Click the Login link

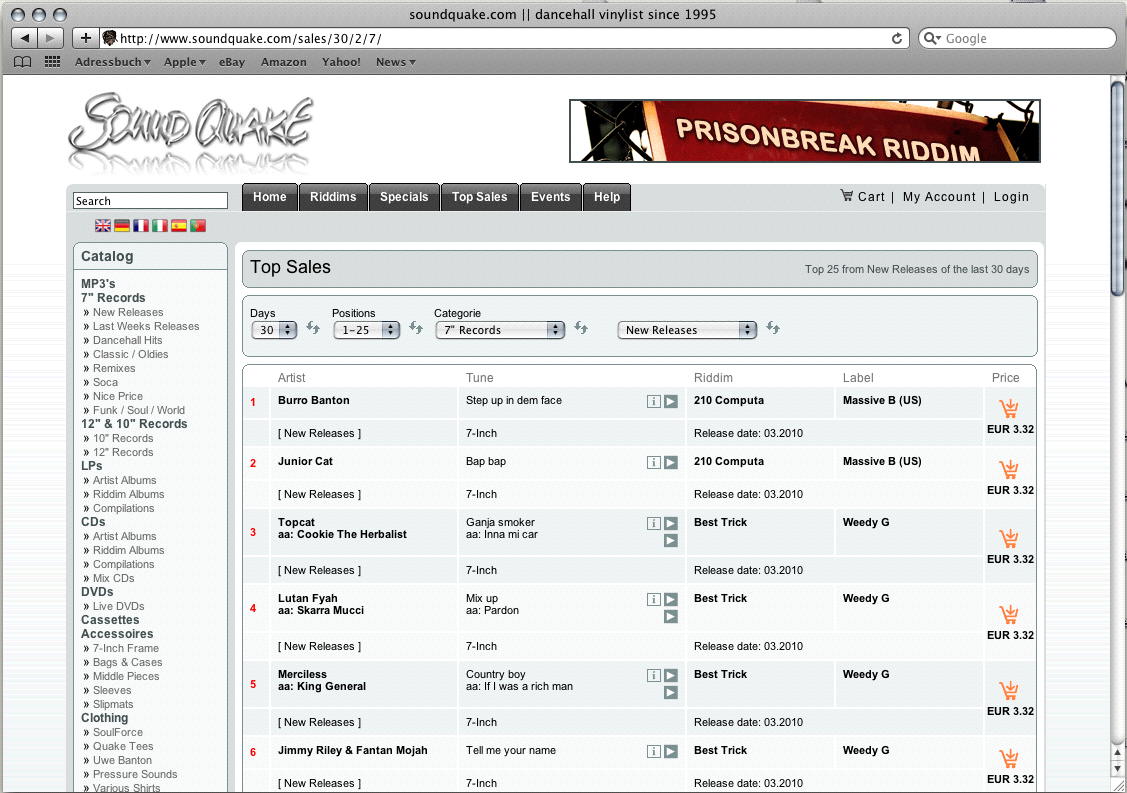[1011, 197]
